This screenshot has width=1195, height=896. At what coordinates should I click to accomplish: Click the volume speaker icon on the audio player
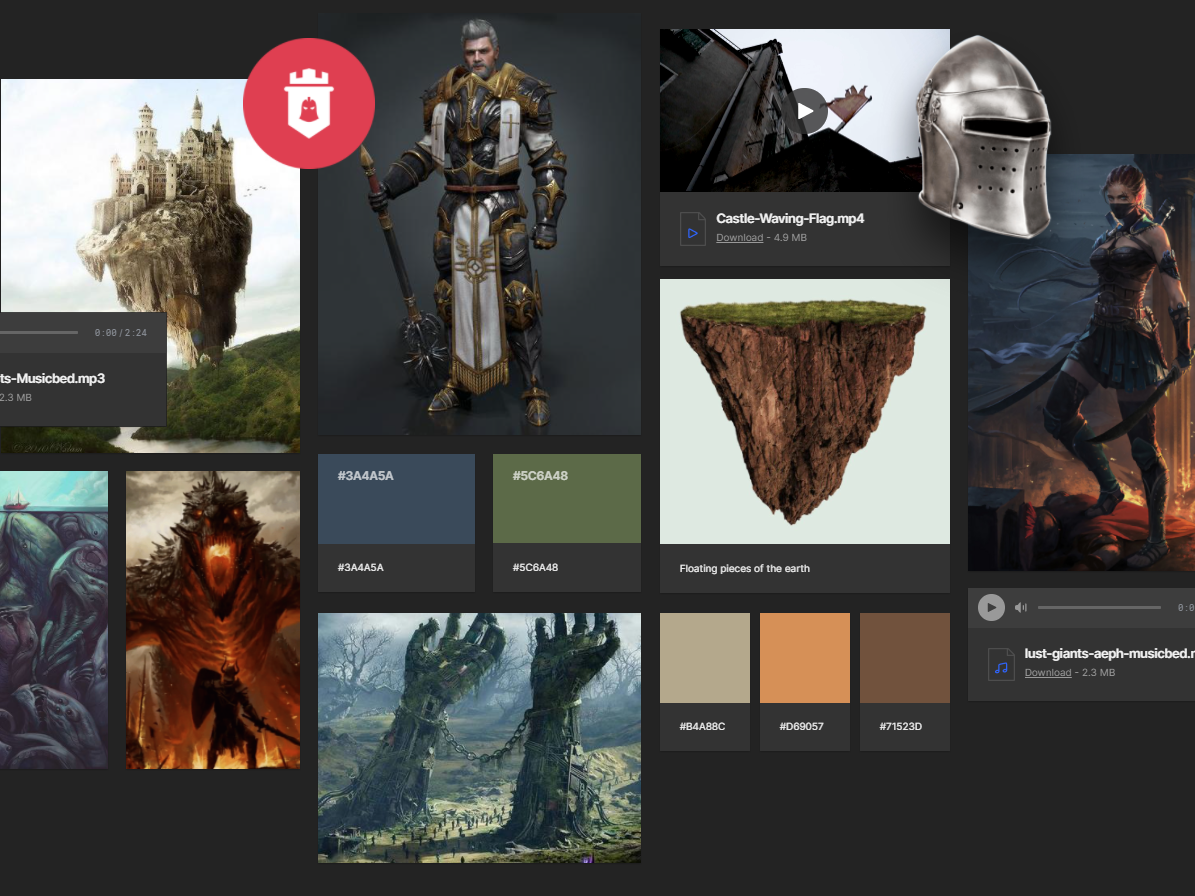coord(1021,607)
